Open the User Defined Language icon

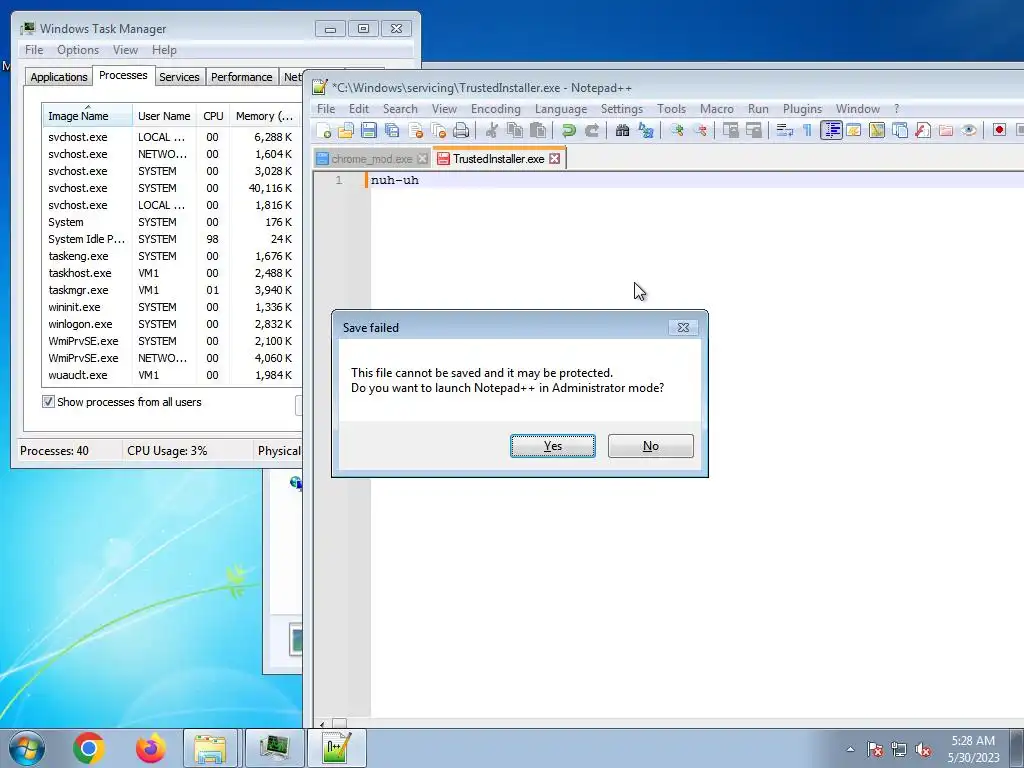pyautogui.click(x=854, y=131)
